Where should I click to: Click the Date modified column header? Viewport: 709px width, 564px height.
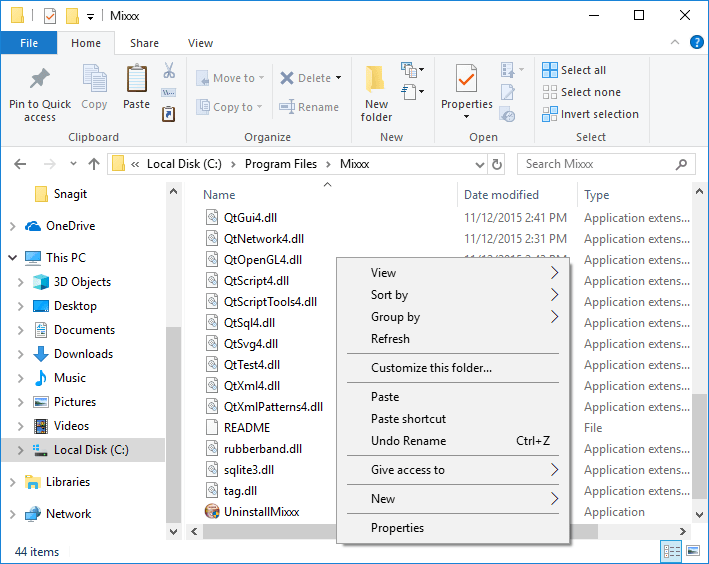click(x=517, y=195)
